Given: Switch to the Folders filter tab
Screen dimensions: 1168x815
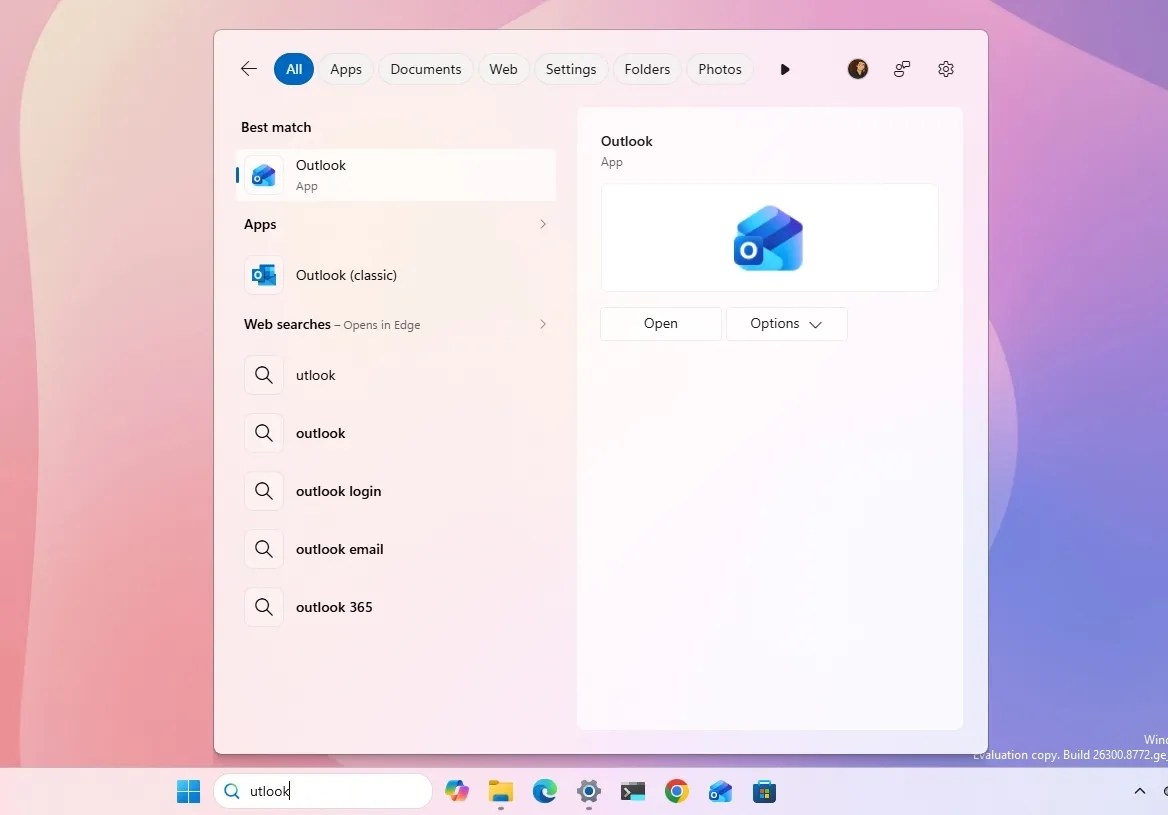Looking at the screenshot, I should [x=647, y=69].
